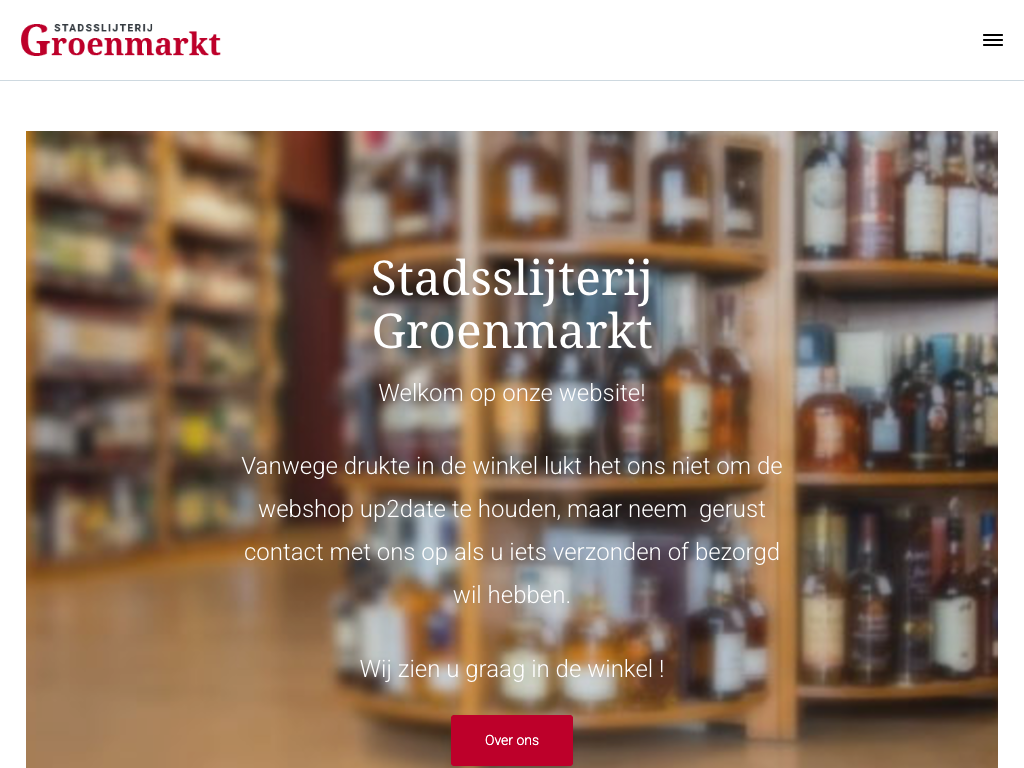The image size is (1024, 768).
Task: Click the small STADSSLIJTERIJ text above logo
Action: [x=104, y=27]
